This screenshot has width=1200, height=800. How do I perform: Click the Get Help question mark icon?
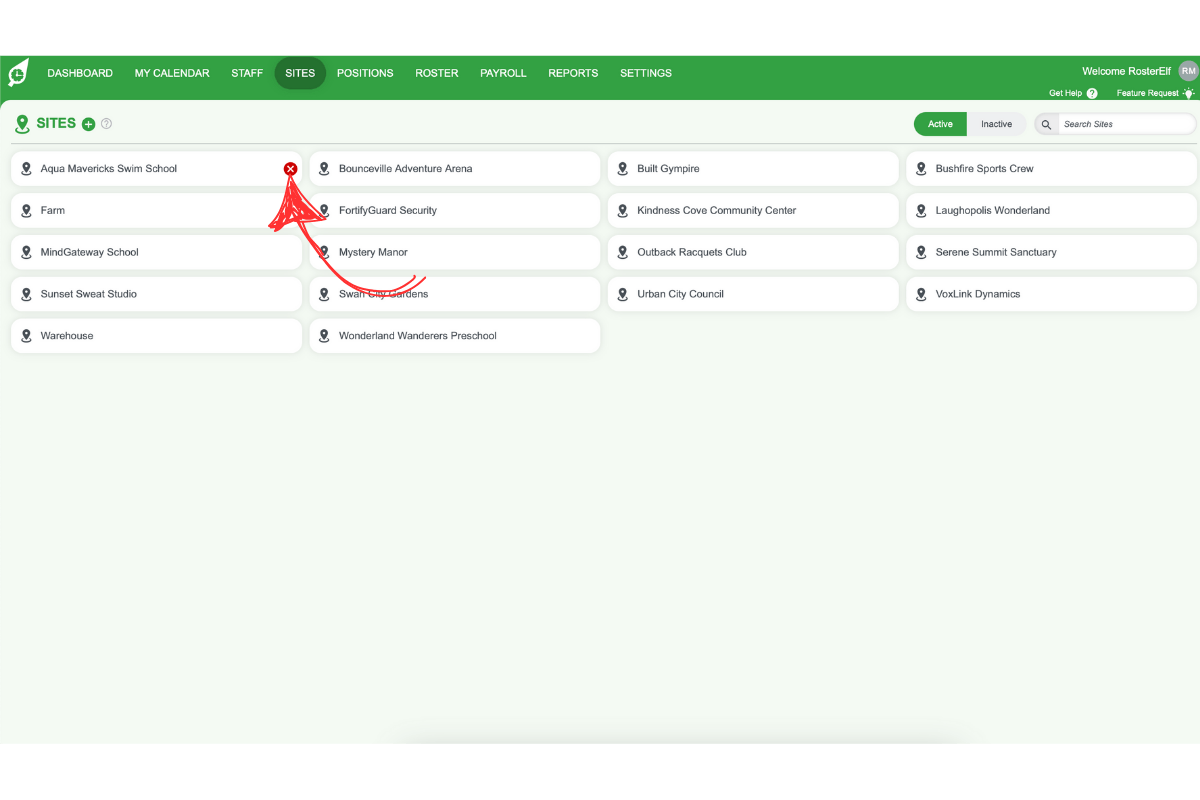(x=1094, y=93)
